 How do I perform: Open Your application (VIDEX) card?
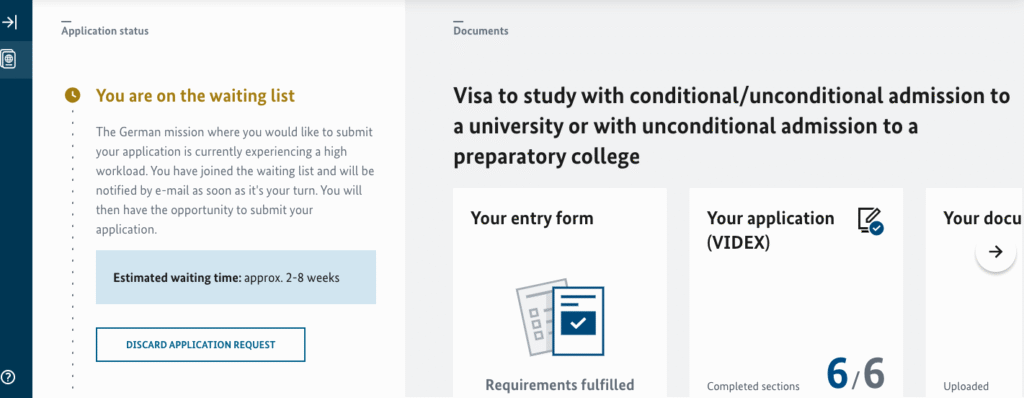796,293
